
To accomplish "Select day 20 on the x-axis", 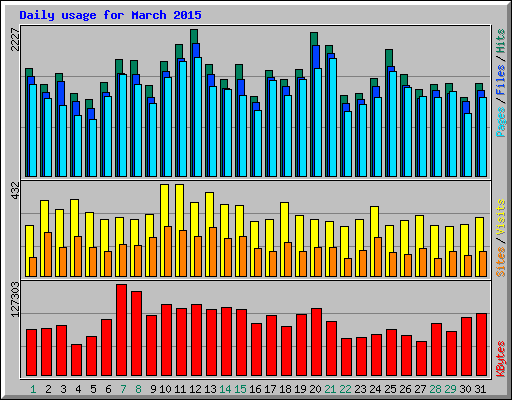I will pyautogui.click(x=315, y=389).
